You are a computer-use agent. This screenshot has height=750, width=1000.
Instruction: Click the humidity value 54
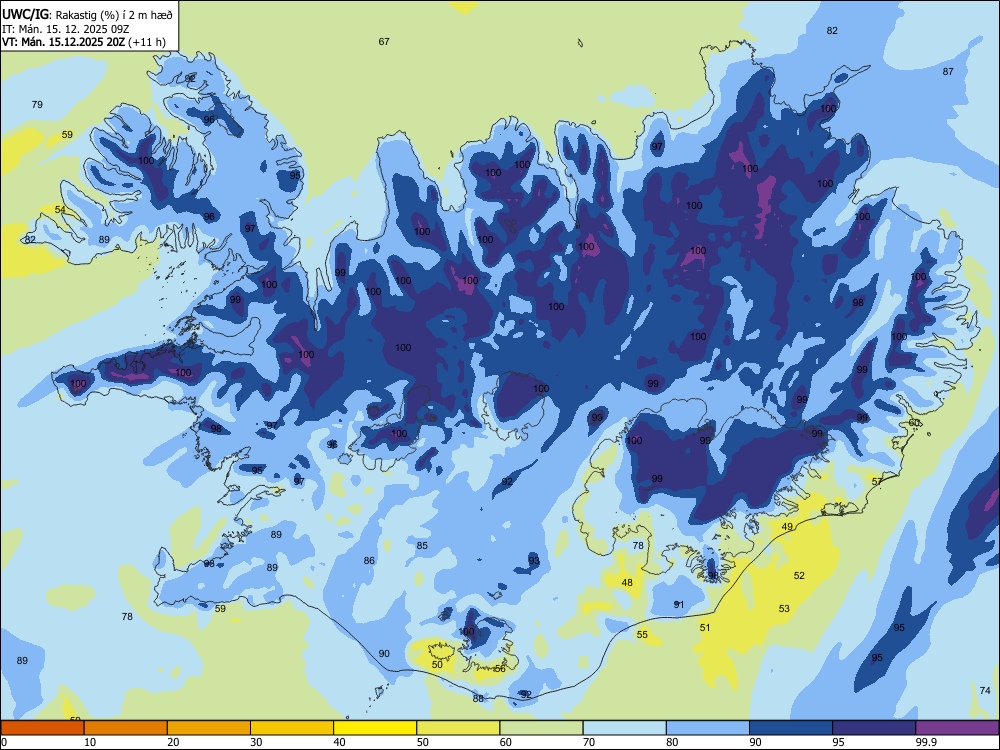pyautogui.click(x=60, y=209)
